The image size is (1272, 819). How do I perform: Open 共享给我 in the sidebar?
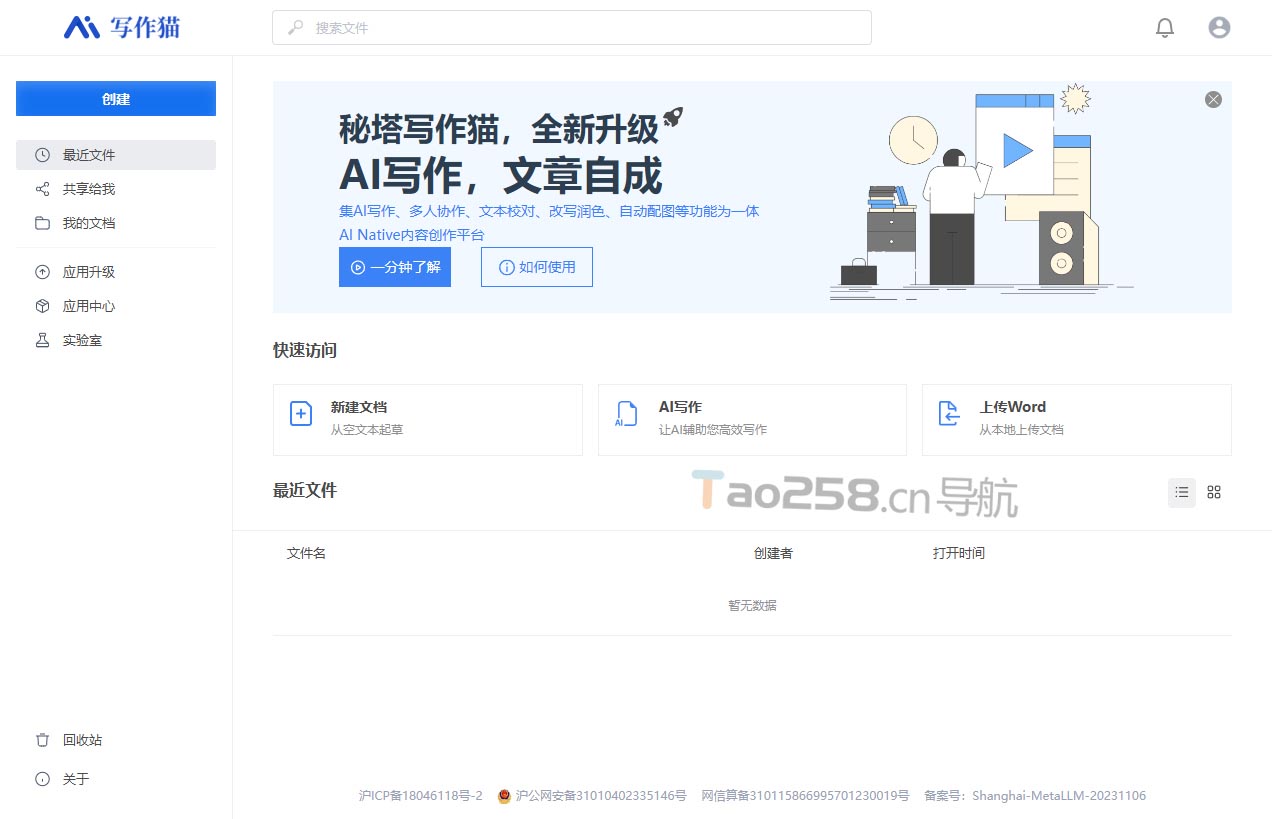click(116, 189)
